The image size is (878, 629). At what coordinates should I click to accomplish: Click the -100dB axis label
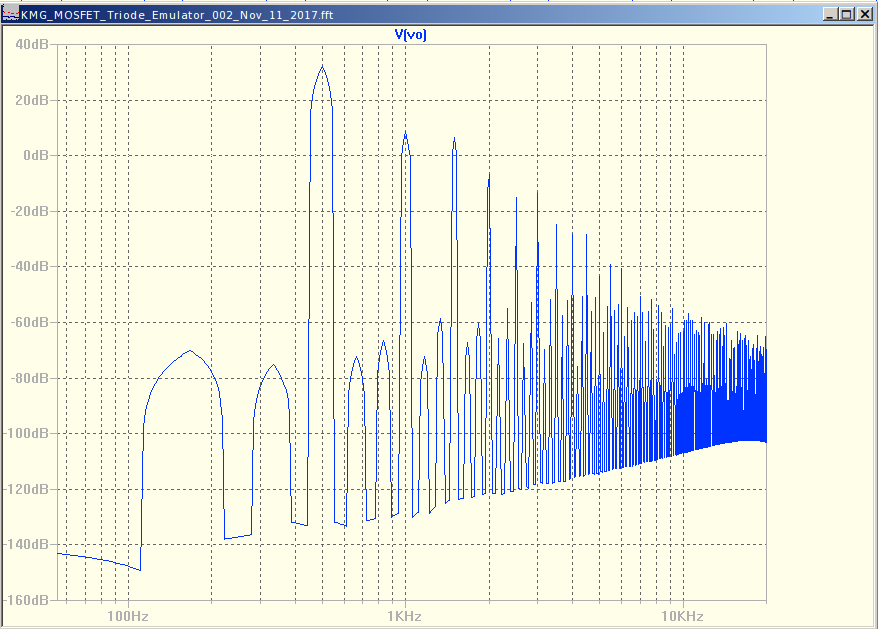pos(27,433)
